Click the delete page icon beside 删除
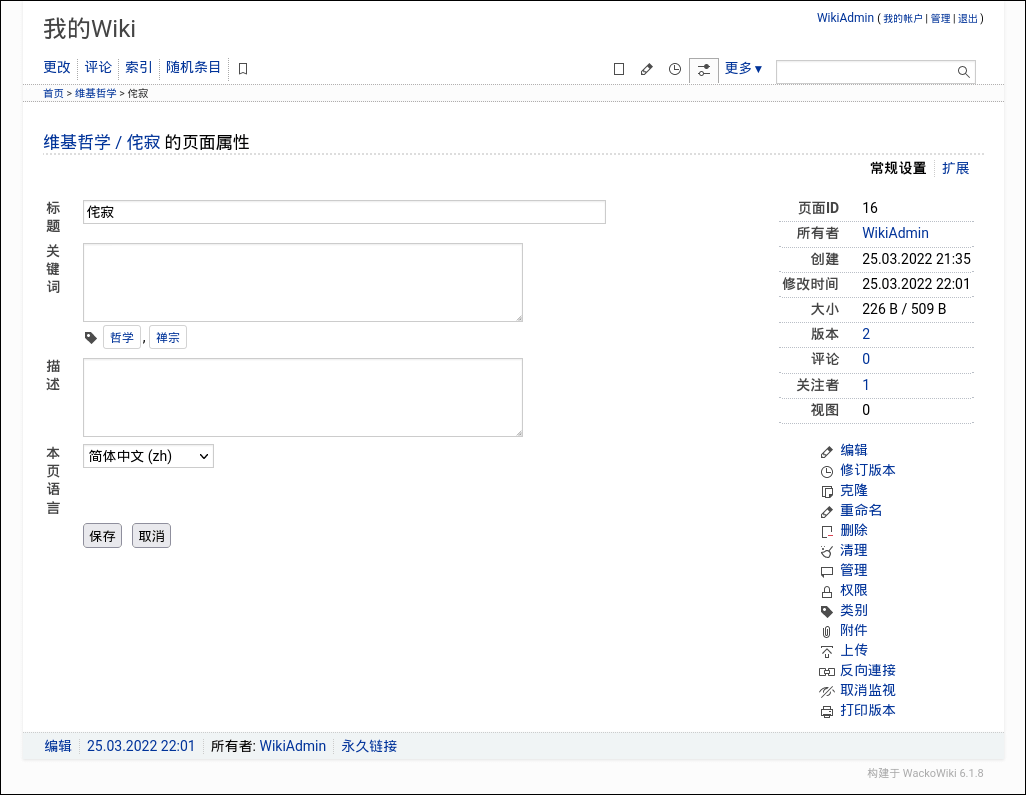 coord(827,530)
